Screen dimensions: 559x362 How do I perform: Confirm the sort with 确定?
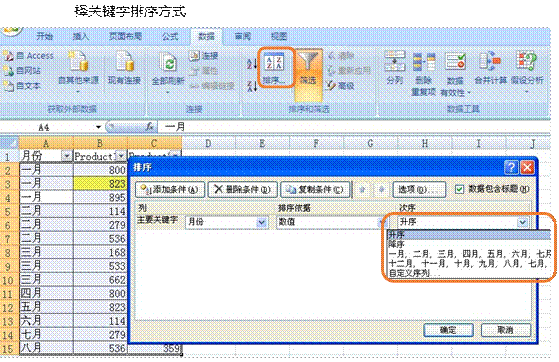pos(448,330)
